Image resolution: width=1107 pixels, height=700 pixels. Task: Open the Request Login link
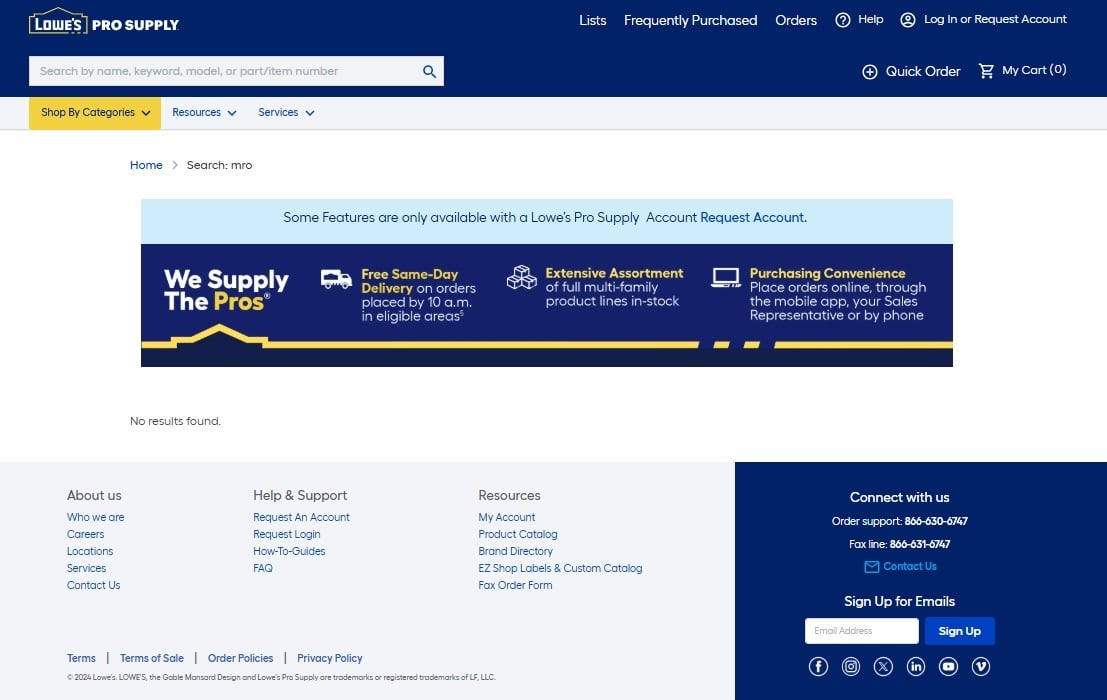[x=287, y=534]
